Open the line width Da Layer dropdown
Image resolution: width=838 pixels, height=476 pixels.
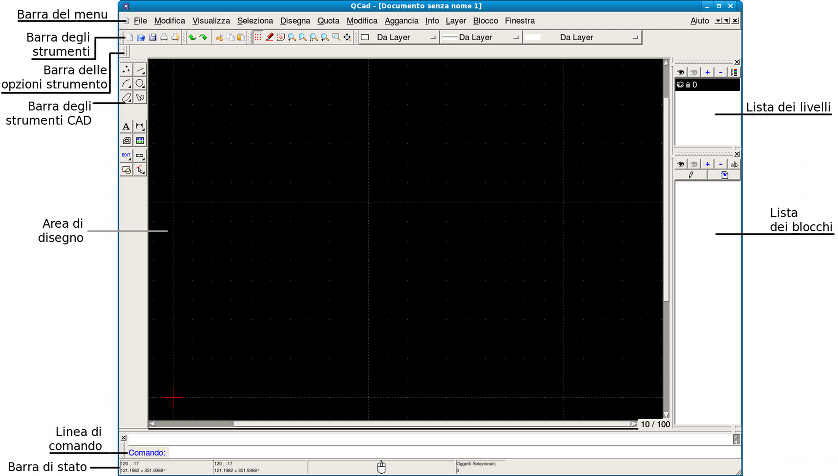482,37
